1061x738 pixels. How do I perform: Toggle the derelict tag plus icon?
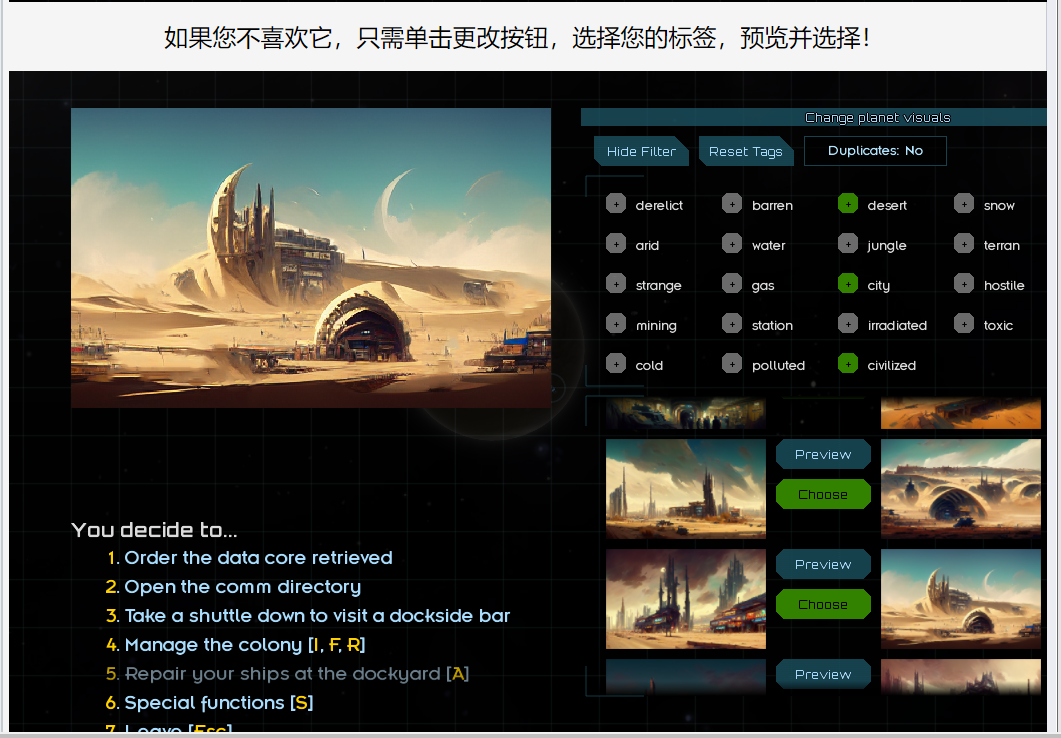tap(616, 204)
